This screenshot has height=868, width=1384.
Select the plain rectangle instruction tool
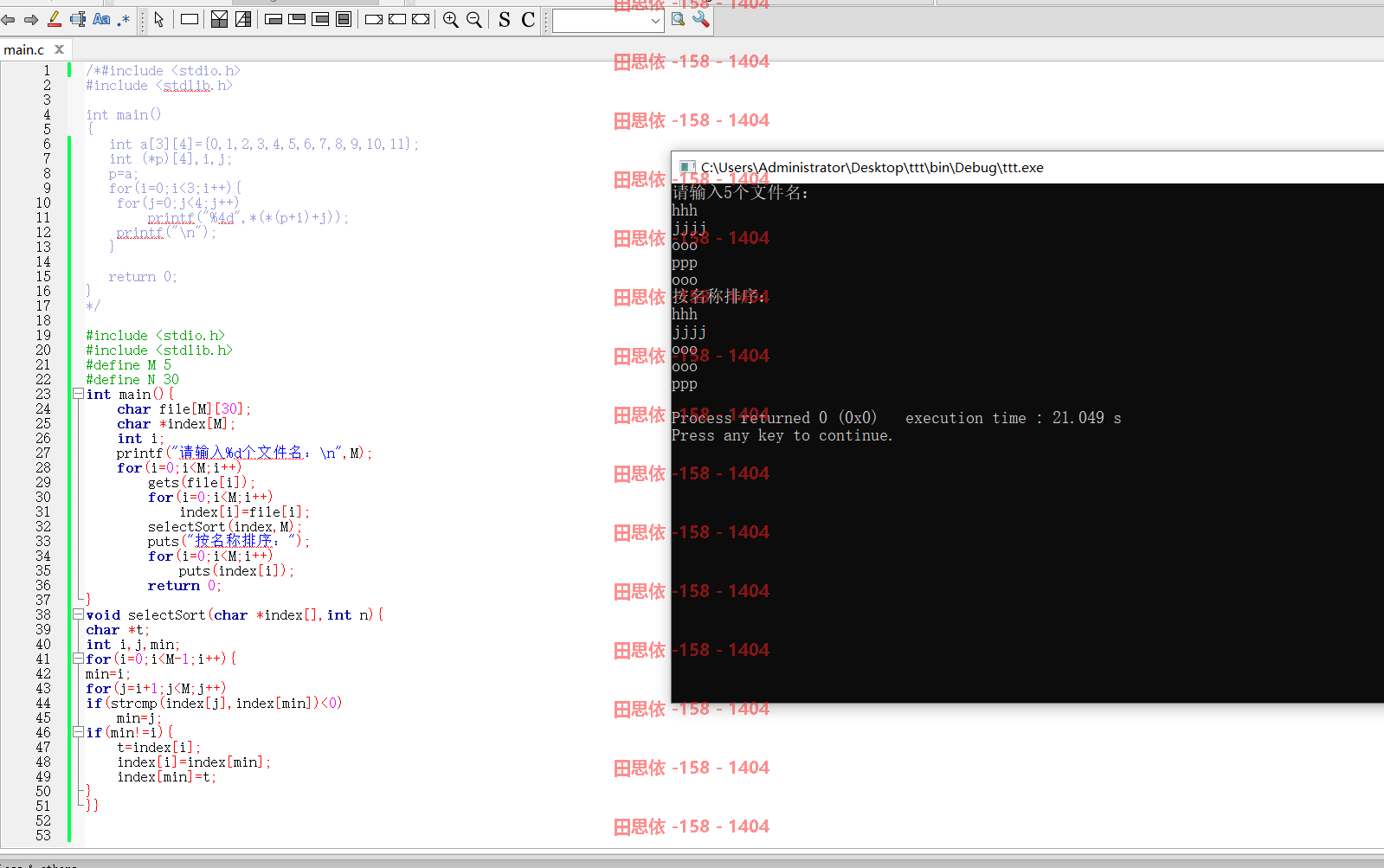click(190, 19)
